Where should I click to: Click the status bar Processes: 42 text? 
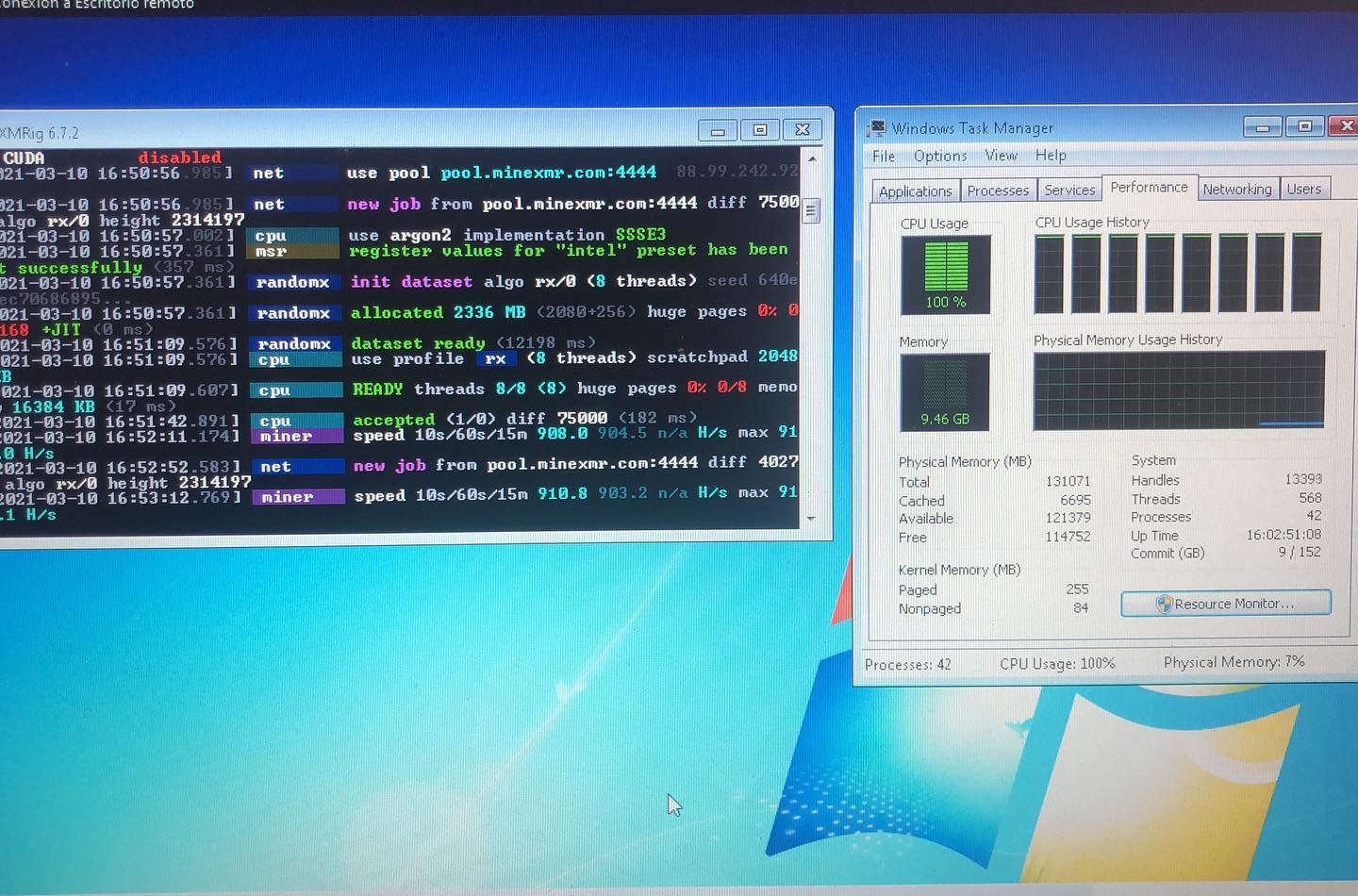(x=908, y=665)
